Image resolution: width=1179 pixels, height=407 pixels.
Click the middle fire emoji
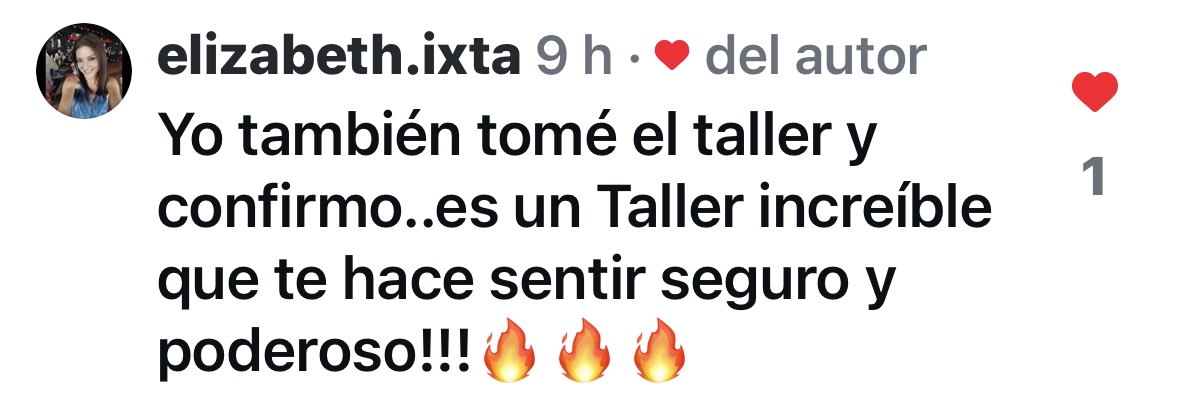click(584, 351)
